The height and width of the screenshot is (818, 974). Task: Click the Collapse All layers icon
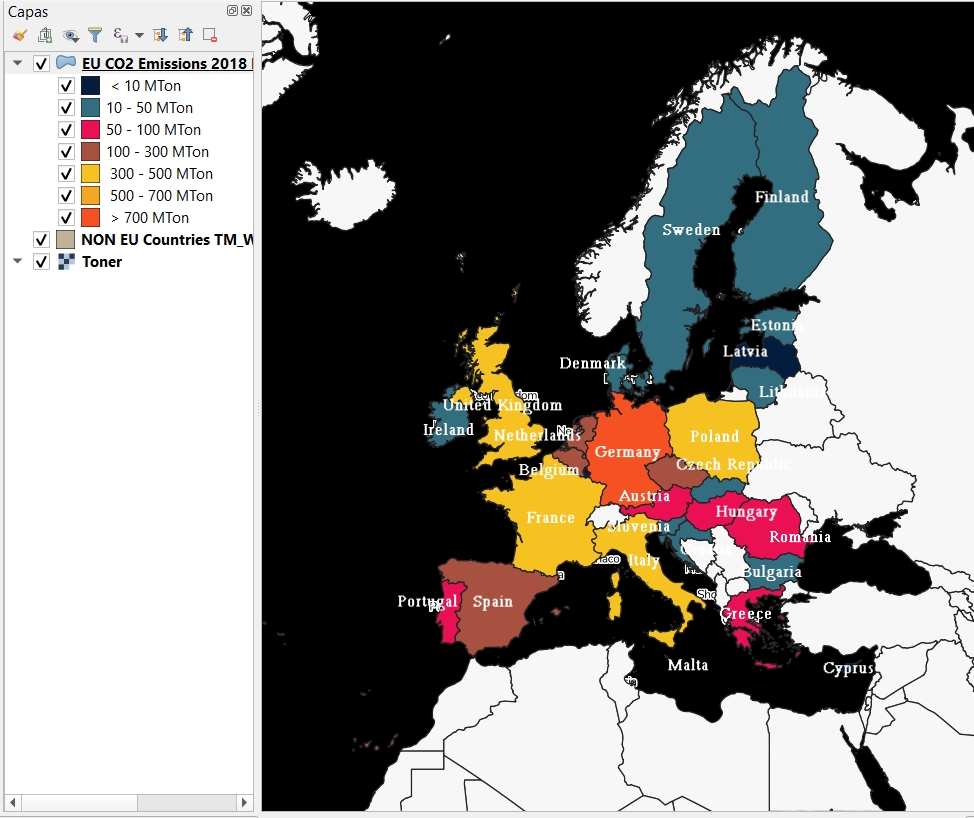coord(185,35)
